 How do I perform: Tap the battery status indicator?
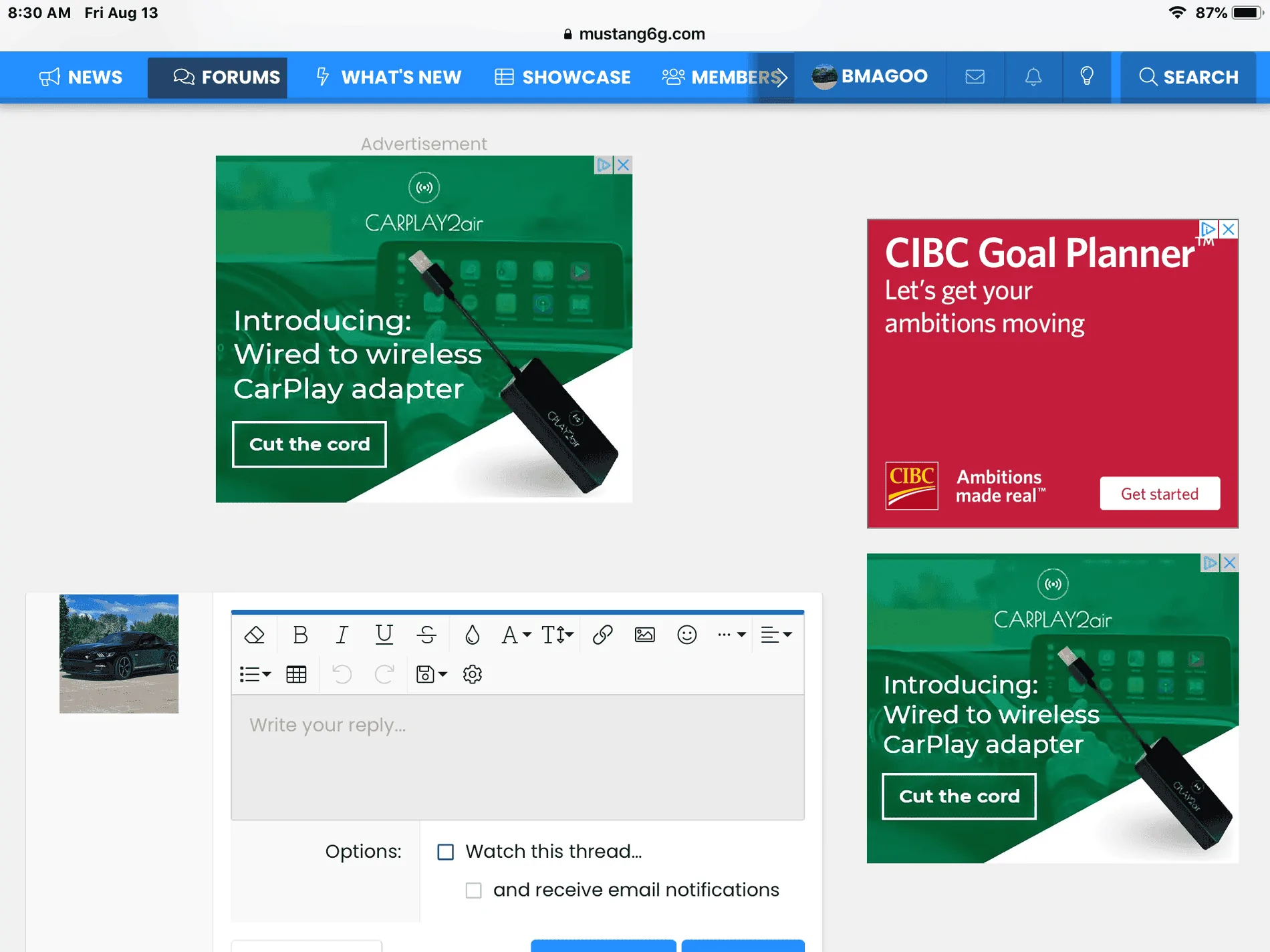[1247, 13]
